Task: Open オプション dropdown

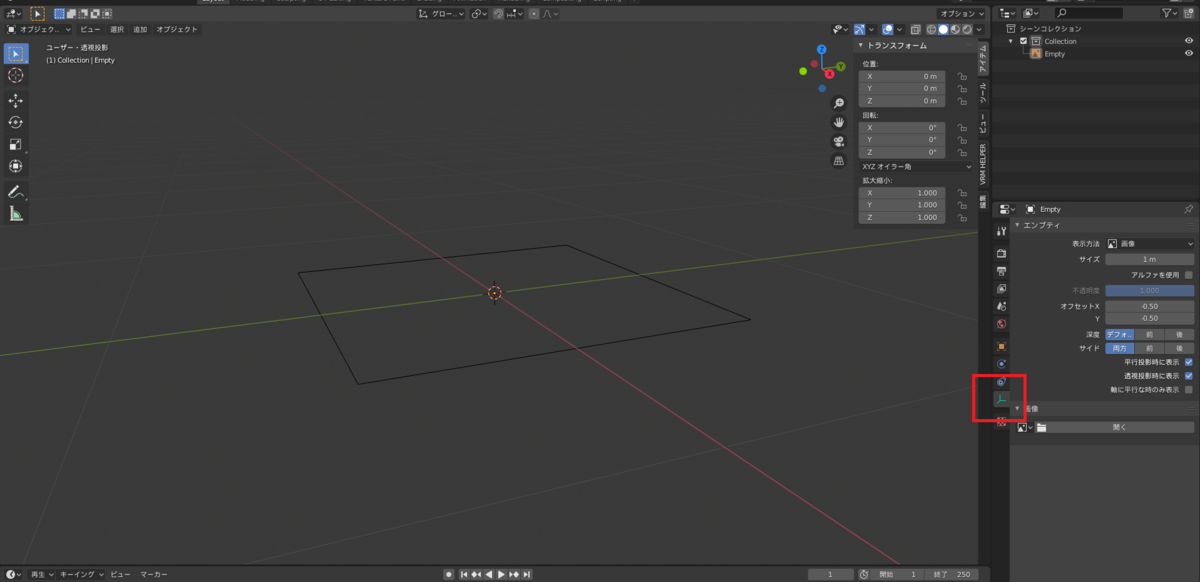Action: pyautogui.click(x=962, y=13)
